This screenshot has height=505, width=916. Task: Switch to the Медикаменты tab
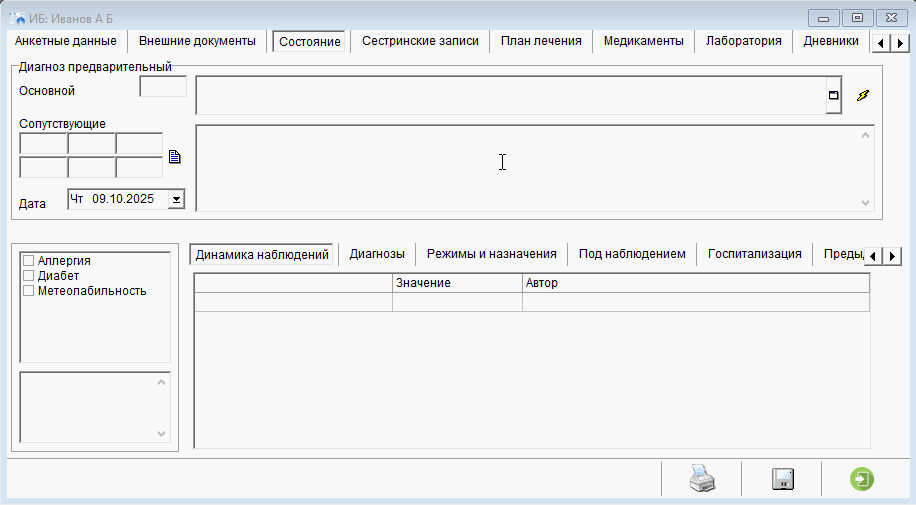click(644, 41)
